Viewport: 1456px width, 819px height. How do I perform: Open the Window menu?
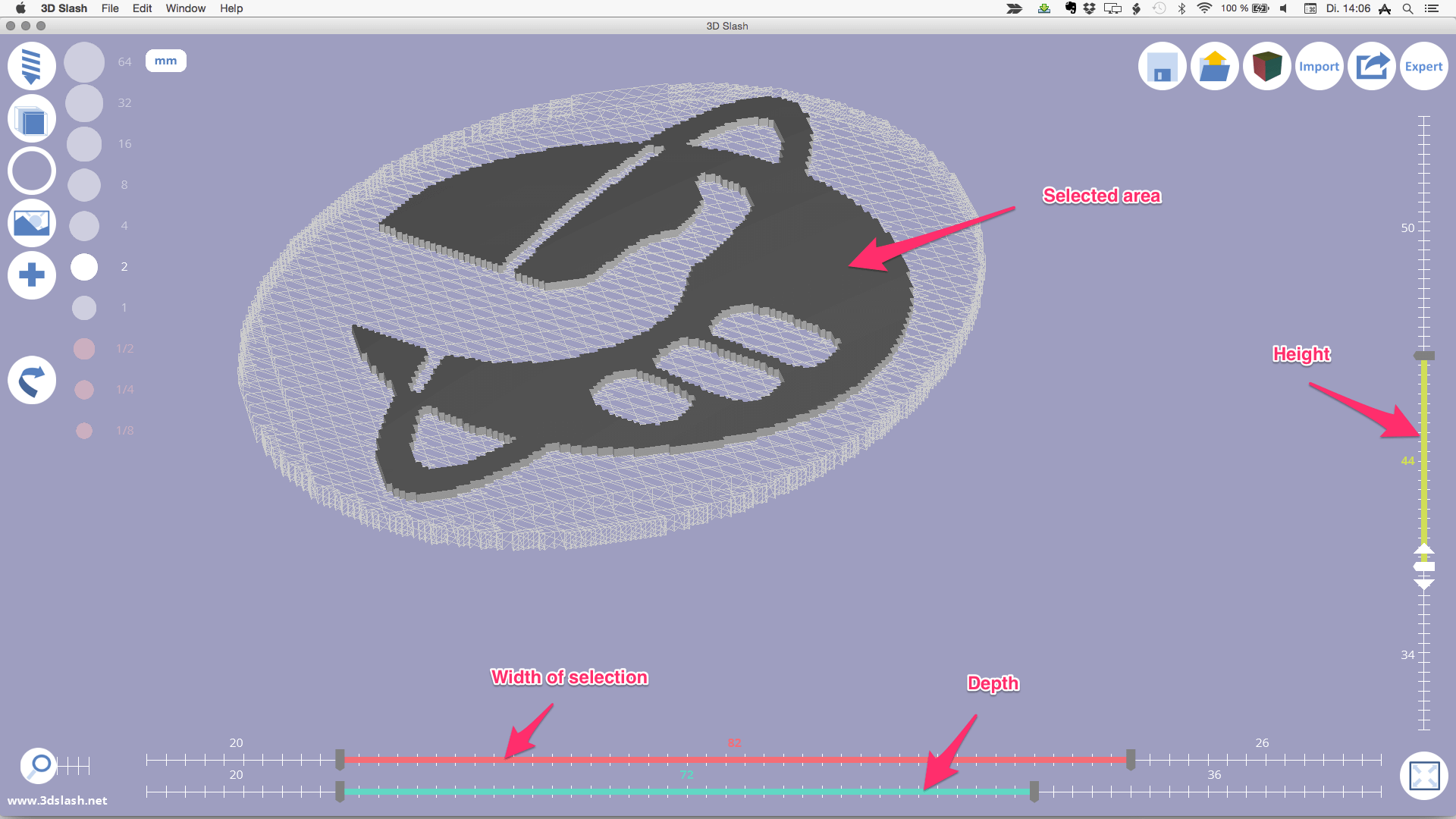point(186,8)
